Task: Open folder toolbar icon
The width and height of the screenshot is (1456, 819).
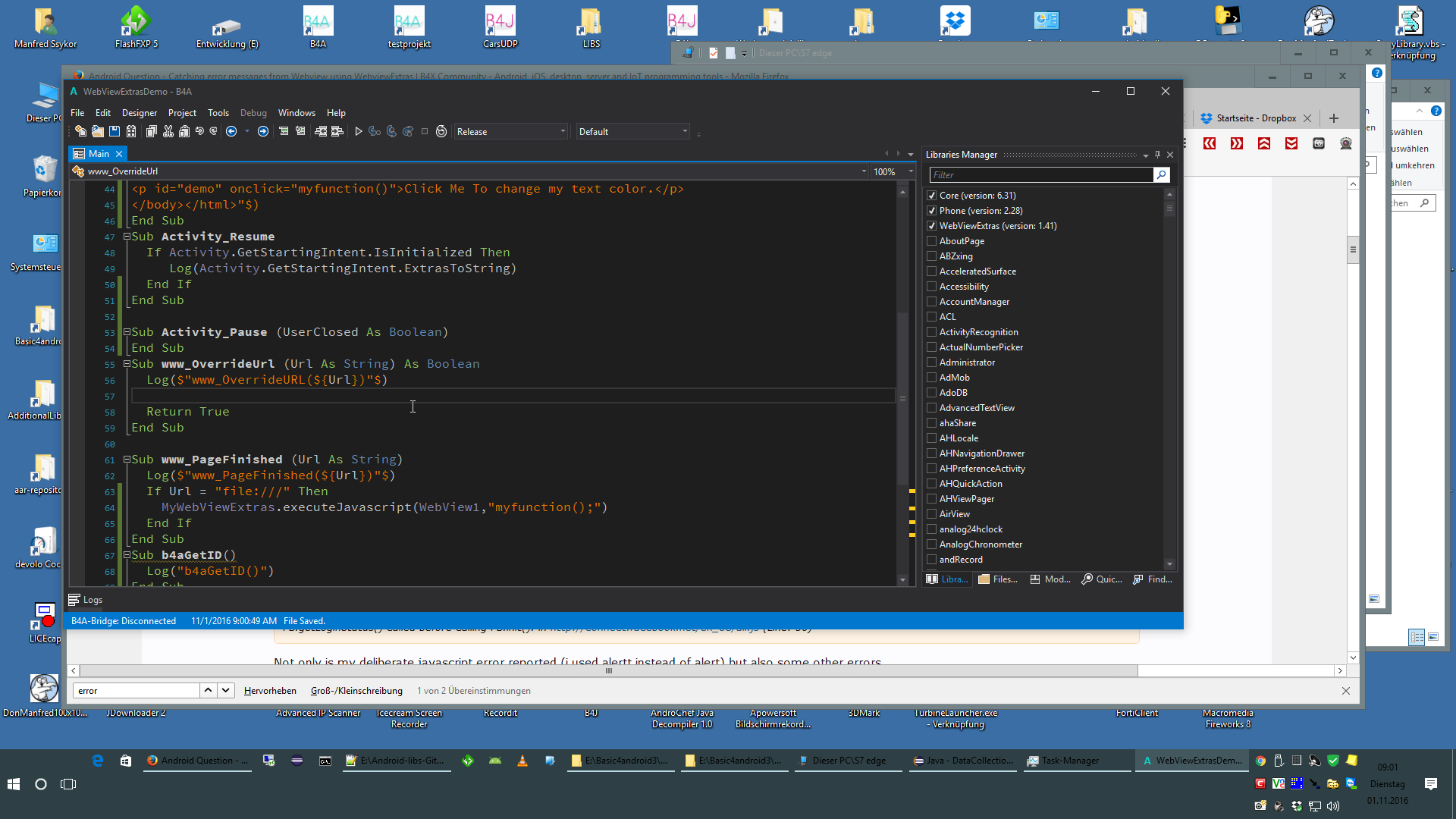Action: coord(98,131)
